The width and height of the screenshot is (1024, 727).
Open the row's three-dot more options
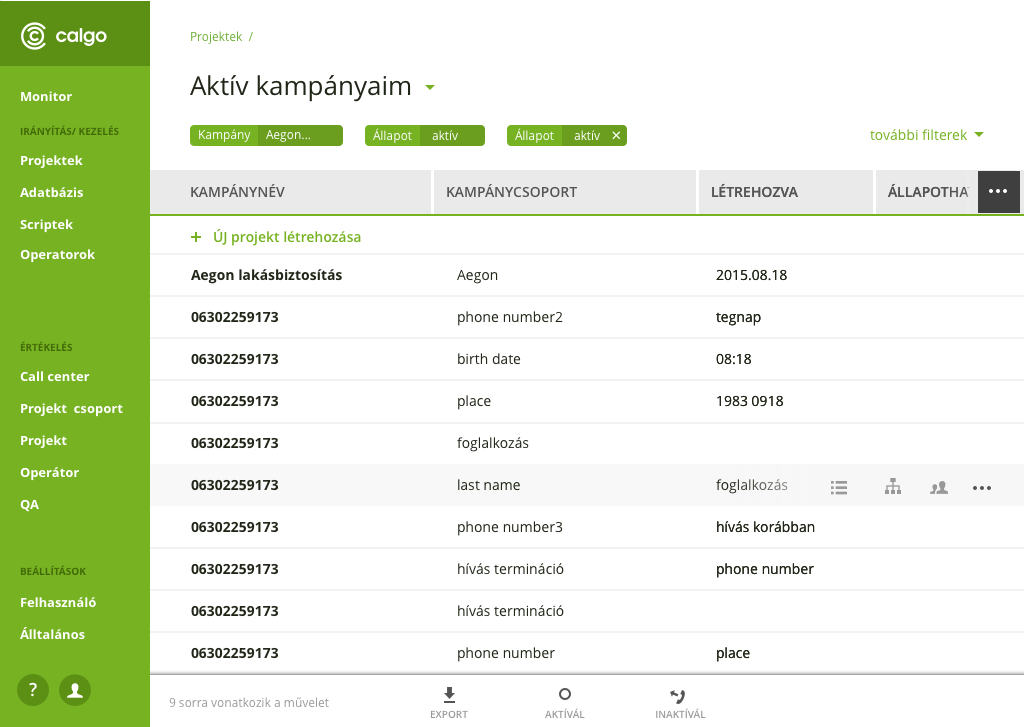pyautogui.click(x=982, y=487)
